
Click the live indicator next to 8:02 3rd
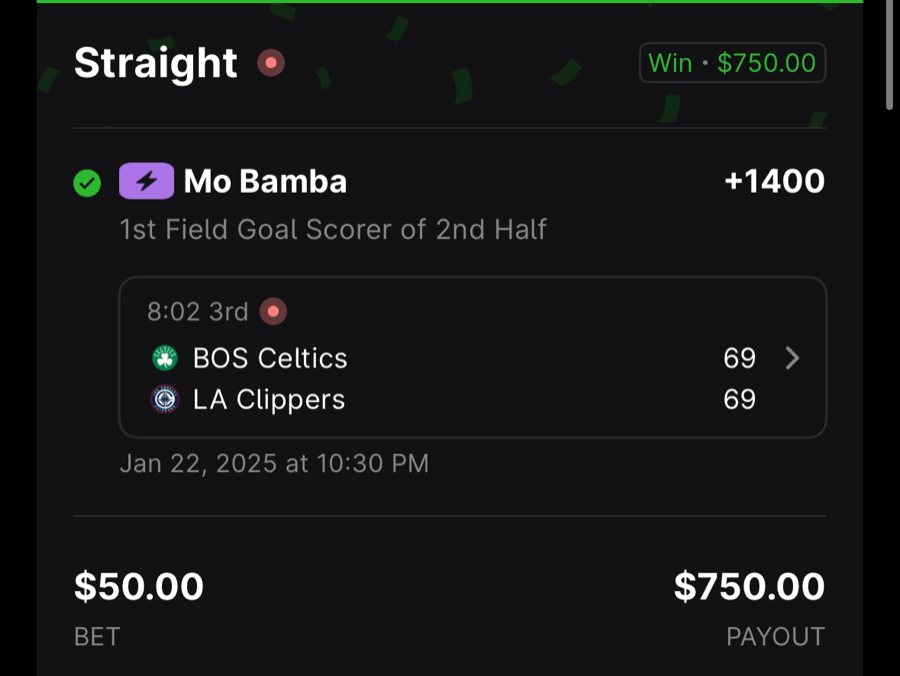(x=273, y=311)
